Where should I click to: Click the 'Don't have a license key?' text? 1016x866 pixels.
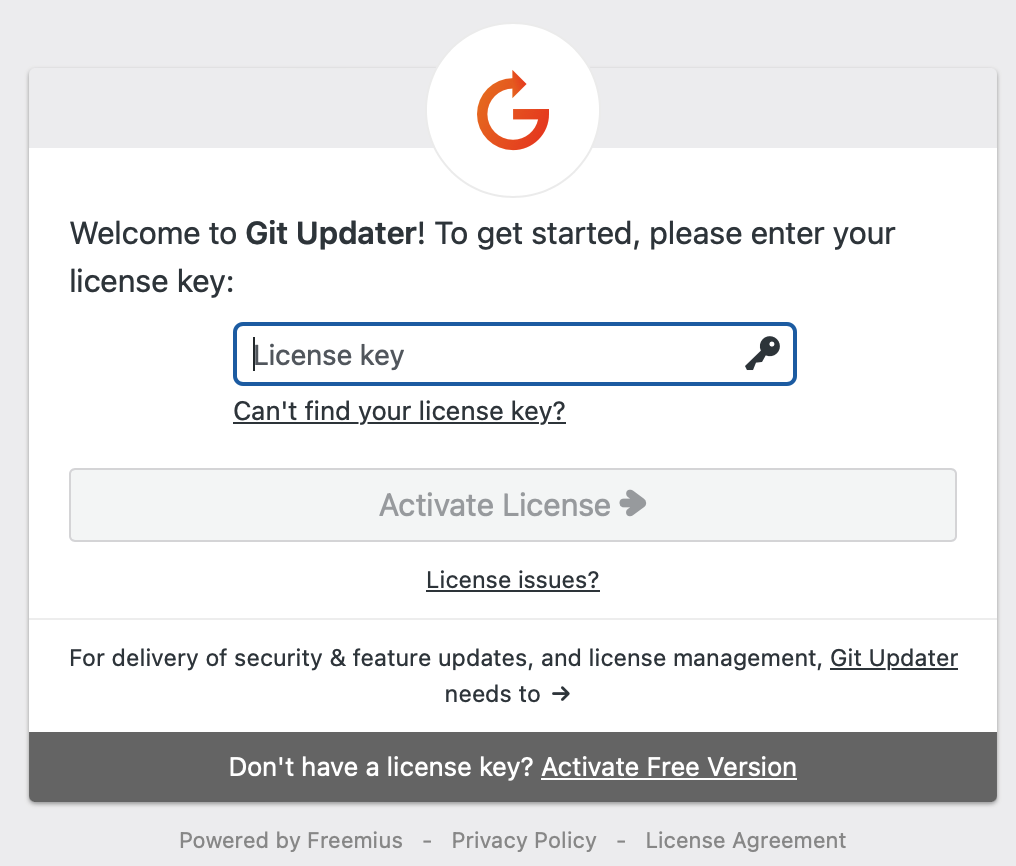tap(380, 767)
